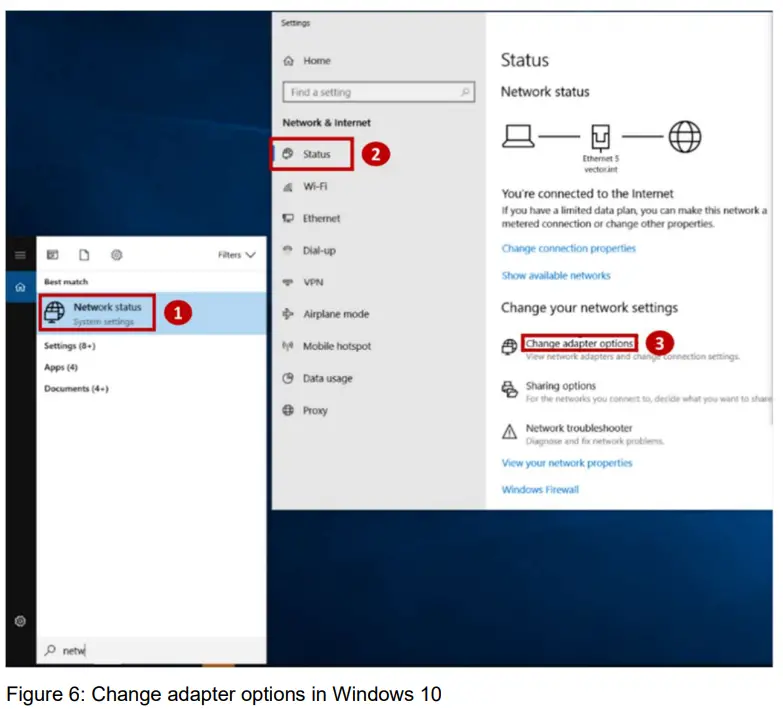This screenshot has width=783, height=709.
Task: Click View your network properties link
Action: pos(567,463)
